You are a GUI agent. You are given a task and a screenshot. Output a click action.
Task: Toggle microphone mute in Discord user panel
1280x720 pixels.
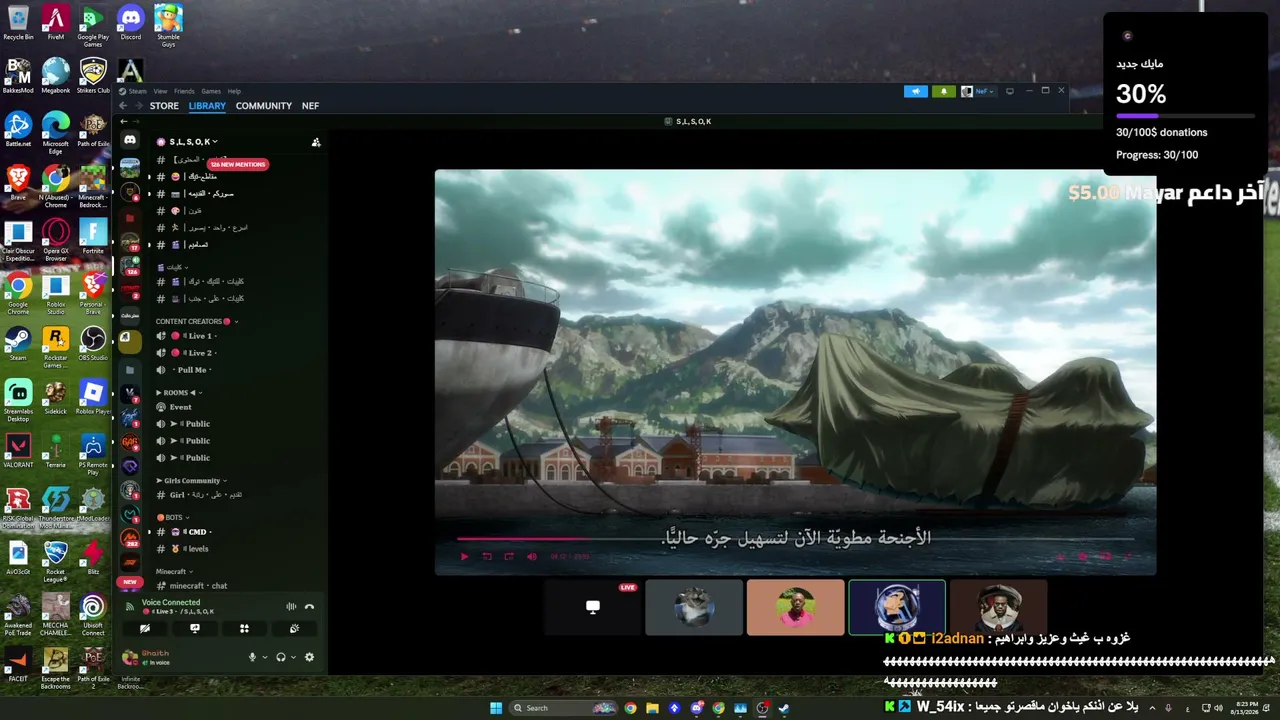tap(252, 657)
